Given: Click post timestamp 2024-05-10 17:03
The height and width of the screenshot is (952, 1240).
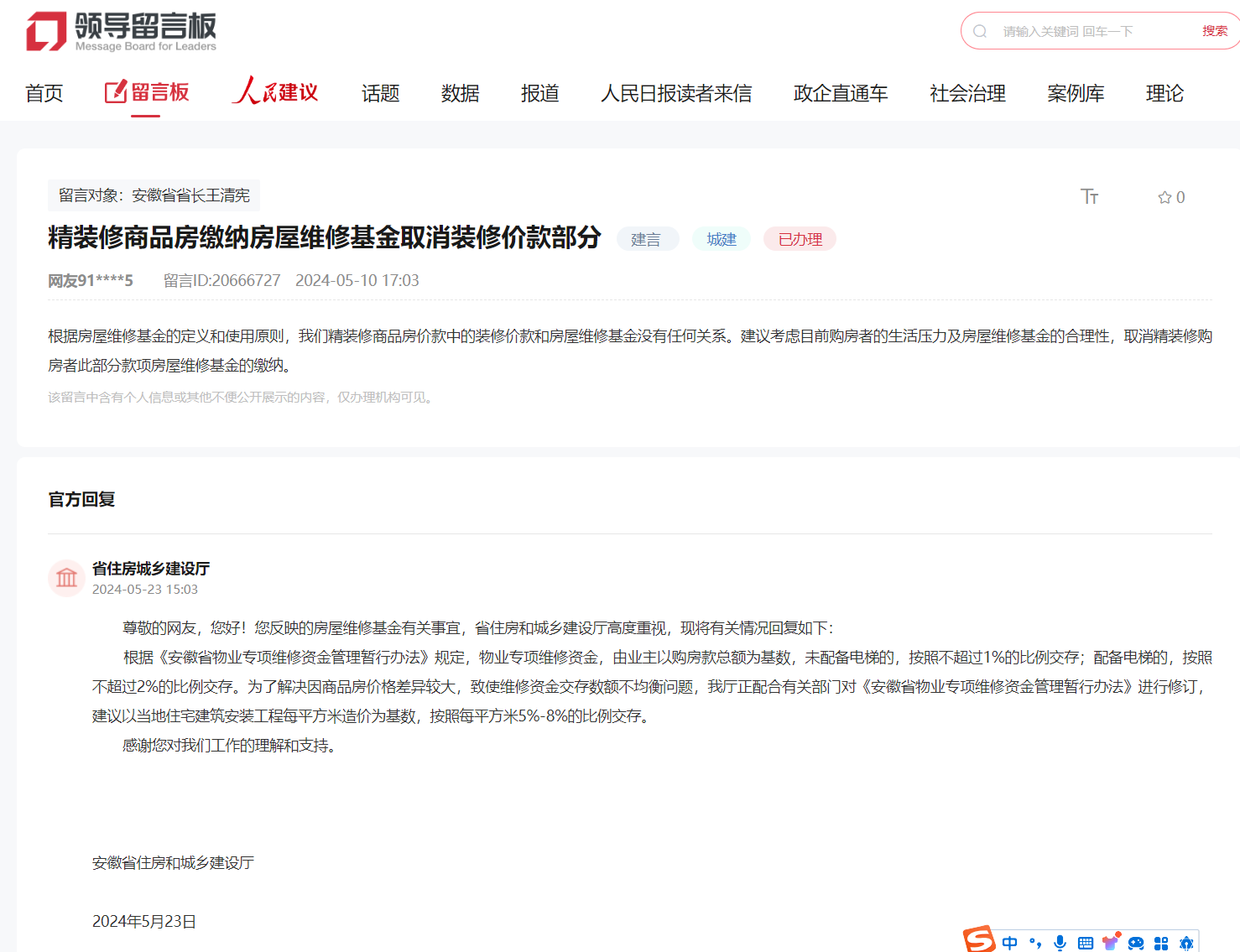Looking at the screenshot, I should click(x=357, y=280).
